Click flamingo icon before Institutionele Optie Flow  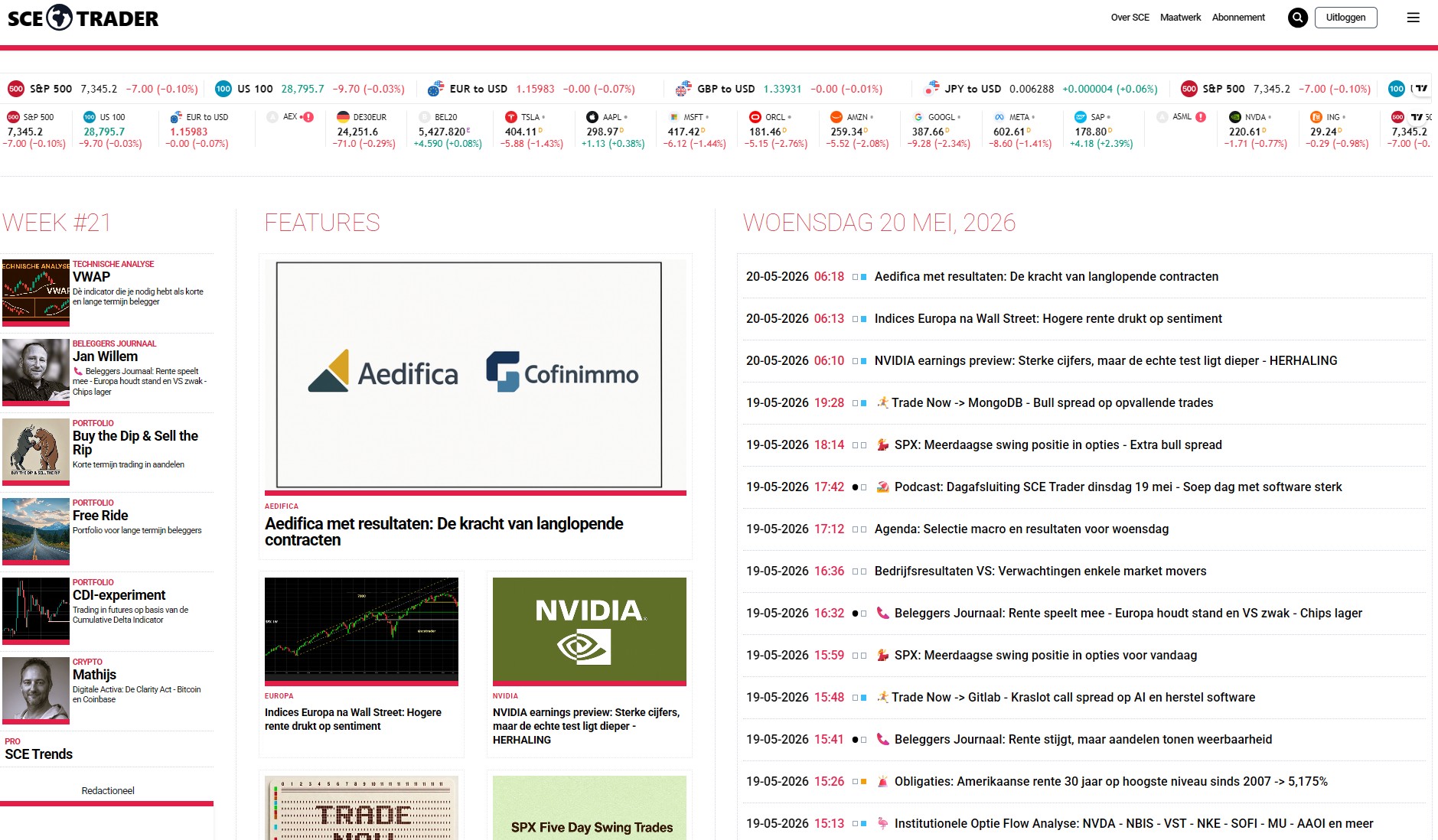pos(882,823)
